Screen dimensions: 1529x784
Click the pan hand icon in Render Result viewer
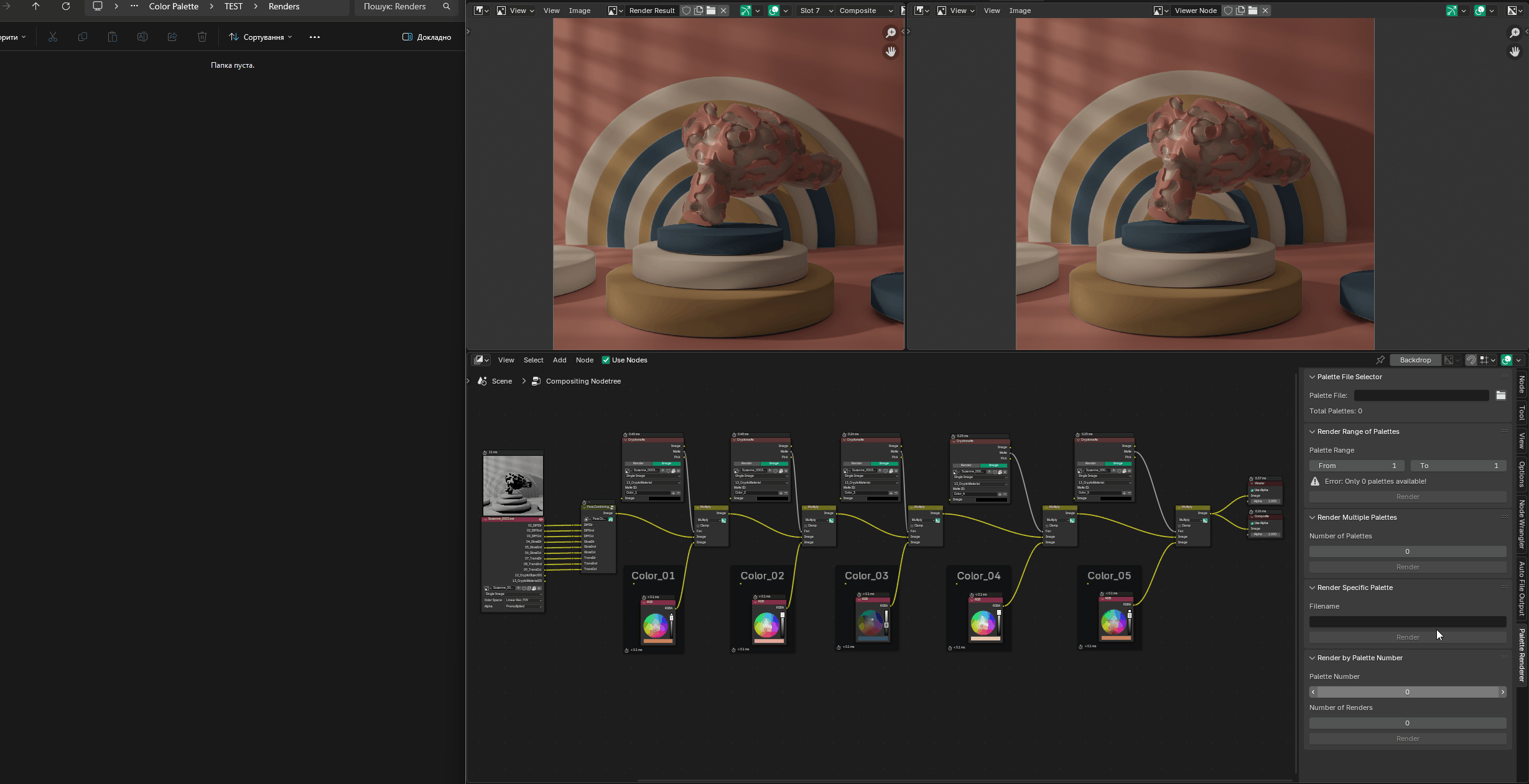[x=891, y=52]
